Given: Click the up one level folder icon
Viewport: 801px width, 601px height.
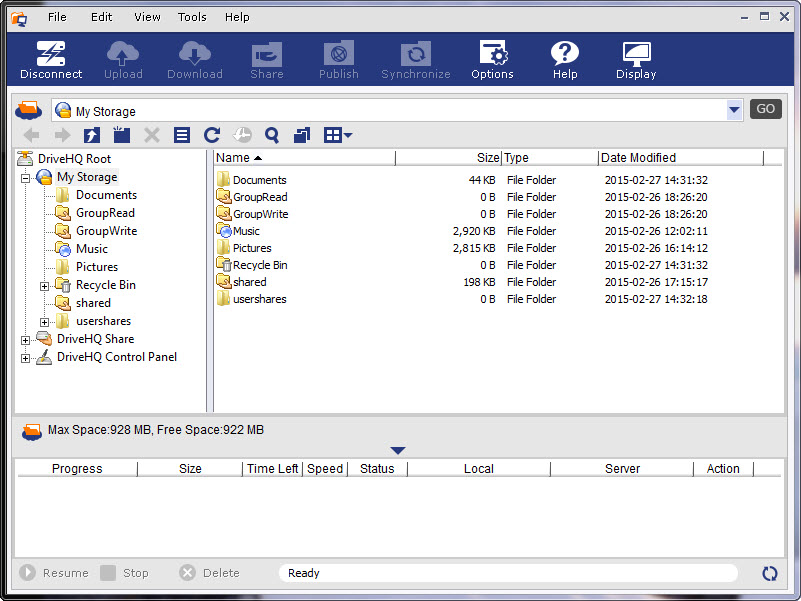Looking at the screenshot, I should pos(92,136).
